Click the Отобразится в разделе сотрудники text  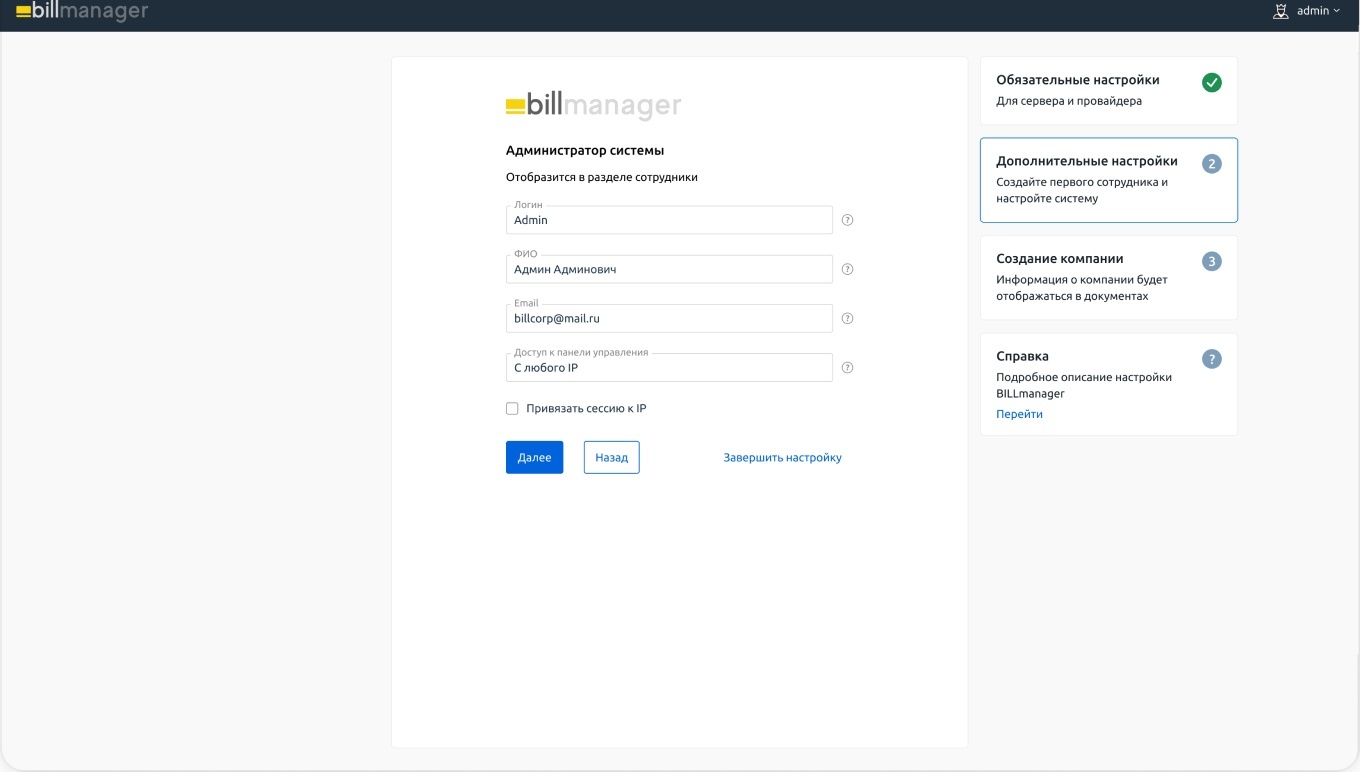coord(602,177)
